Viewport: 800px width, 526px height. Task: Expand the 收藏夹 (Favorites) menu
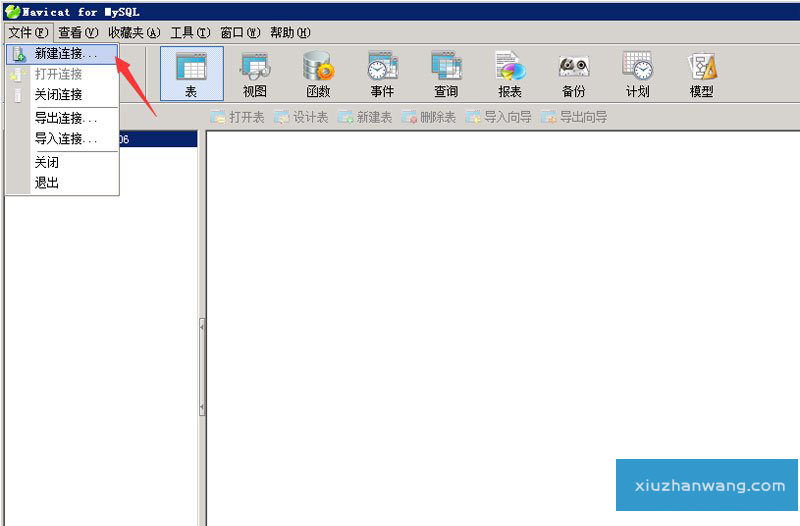[134, 32]
